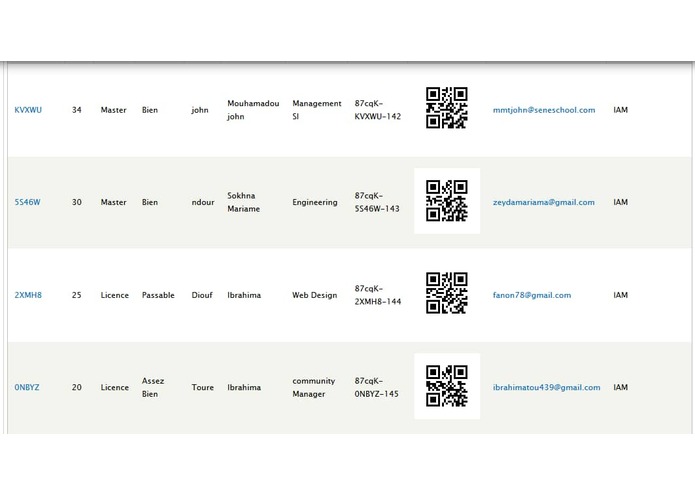
Task: Click the 'Engineering' program cell
Action: coord(315,202)
